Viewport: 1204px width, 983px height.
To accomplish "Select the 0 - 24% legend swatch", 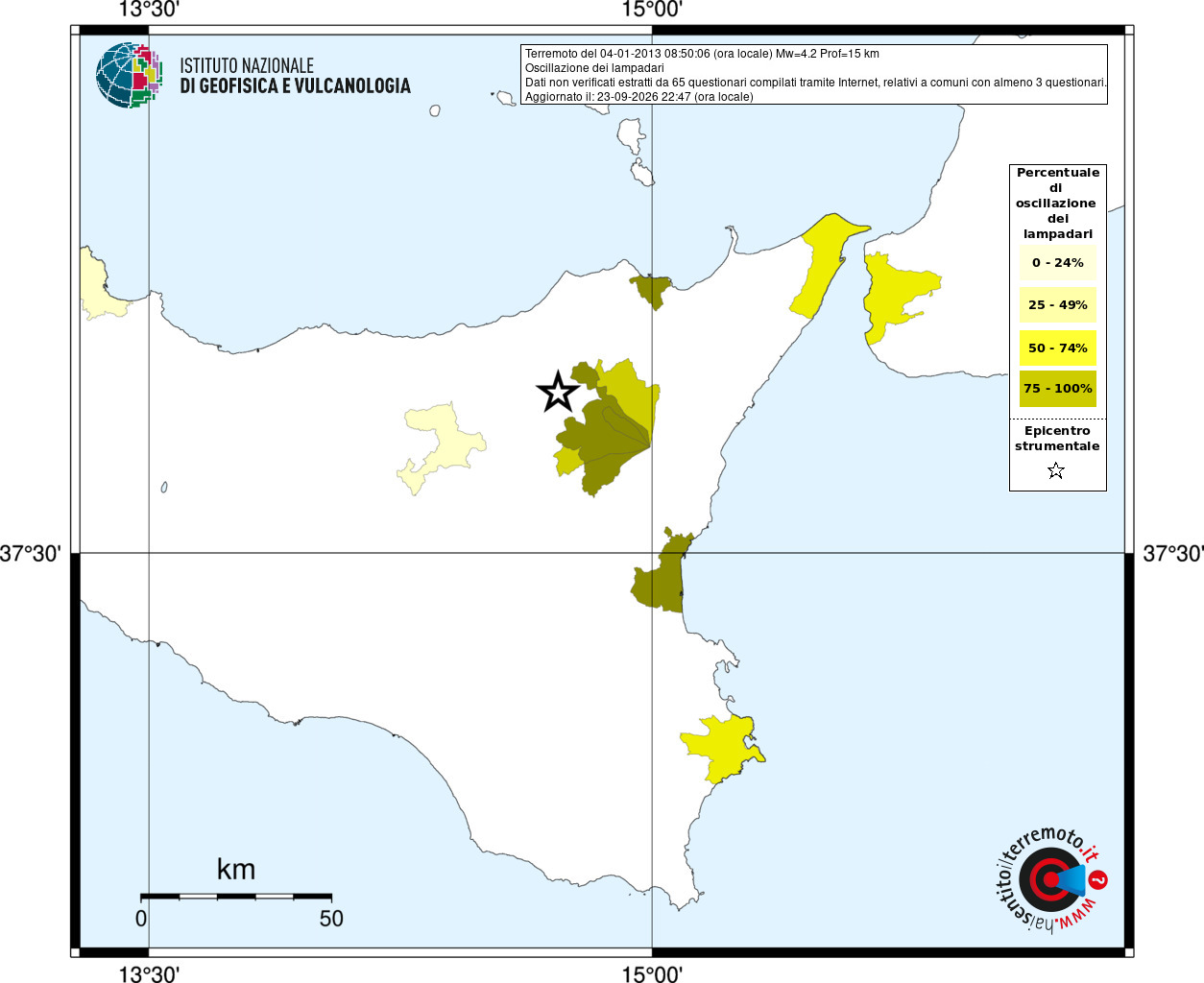I will 1057,262.
